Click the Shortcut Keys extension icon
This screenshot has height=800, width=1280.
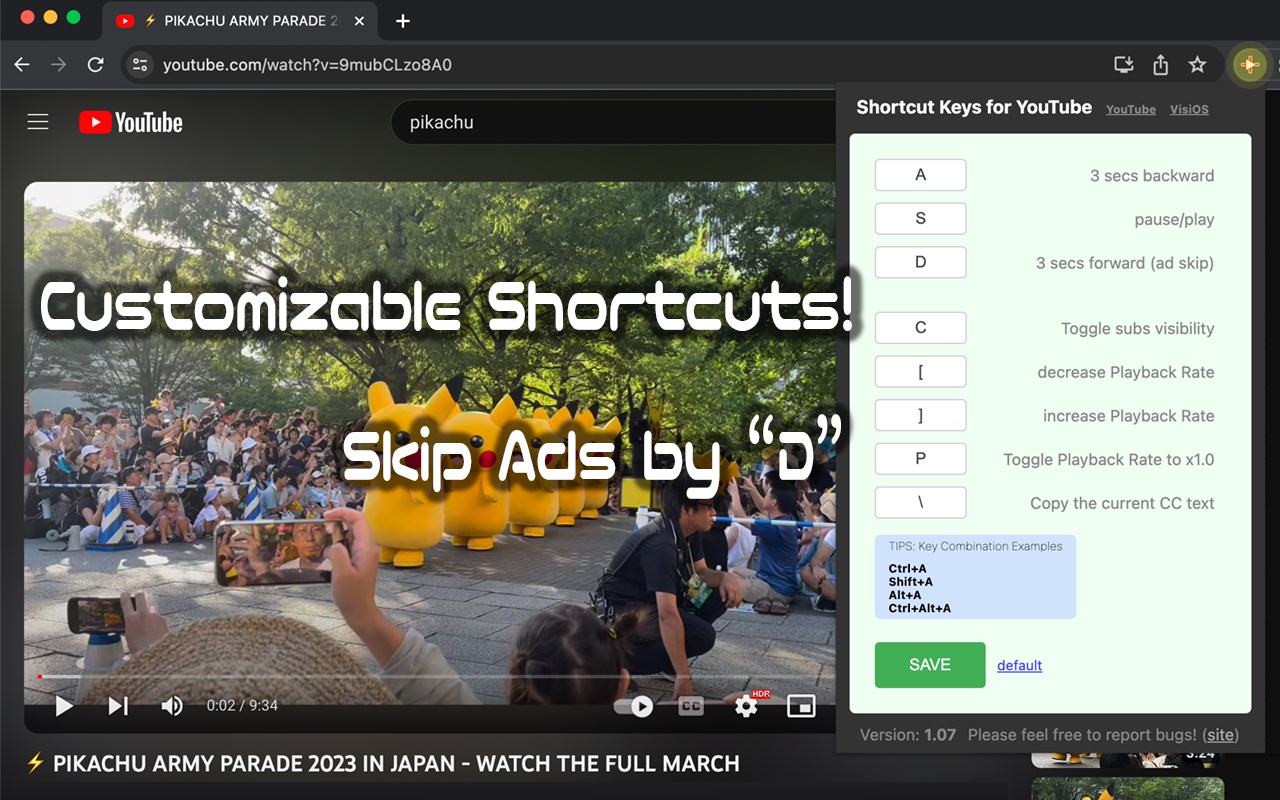[x=1249, y=65]
